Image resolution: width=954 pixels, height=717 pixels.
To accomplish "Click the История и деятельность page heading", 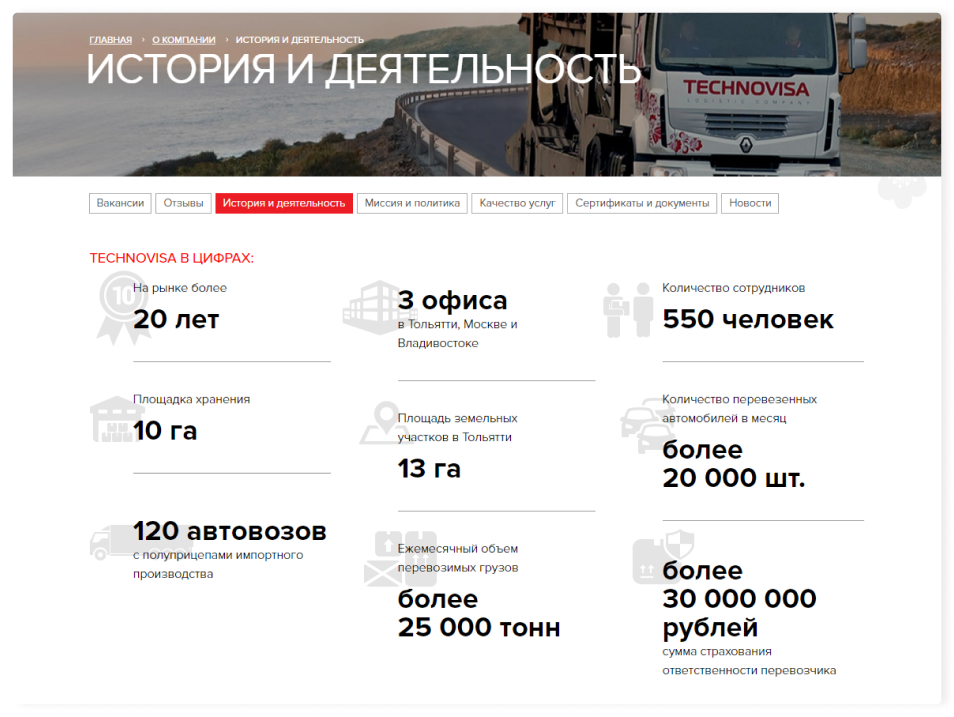I will coord(363,70).
